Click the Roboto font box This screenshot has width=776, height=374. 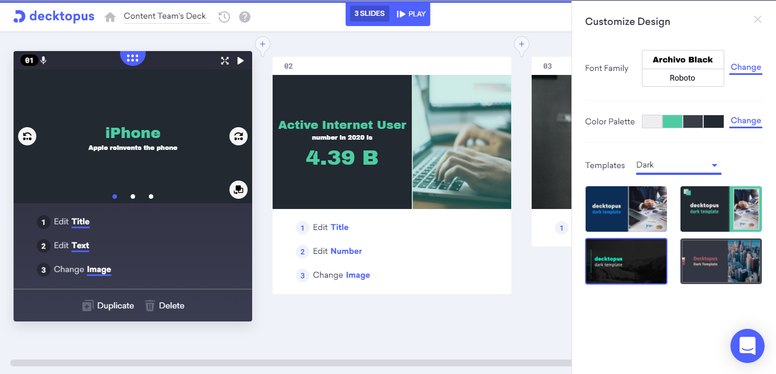pos(683,78)
